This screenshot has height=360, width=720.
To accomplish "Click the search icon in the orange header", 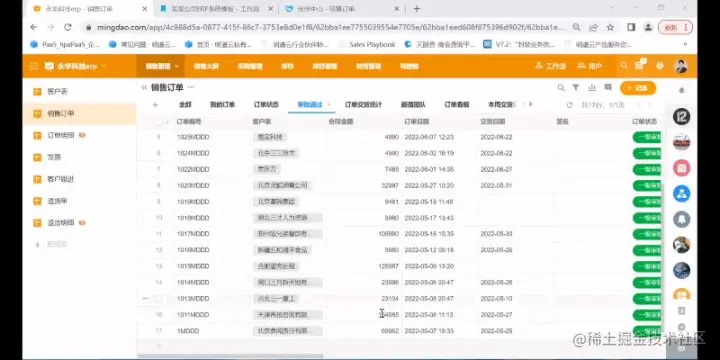I will (624, 66).
